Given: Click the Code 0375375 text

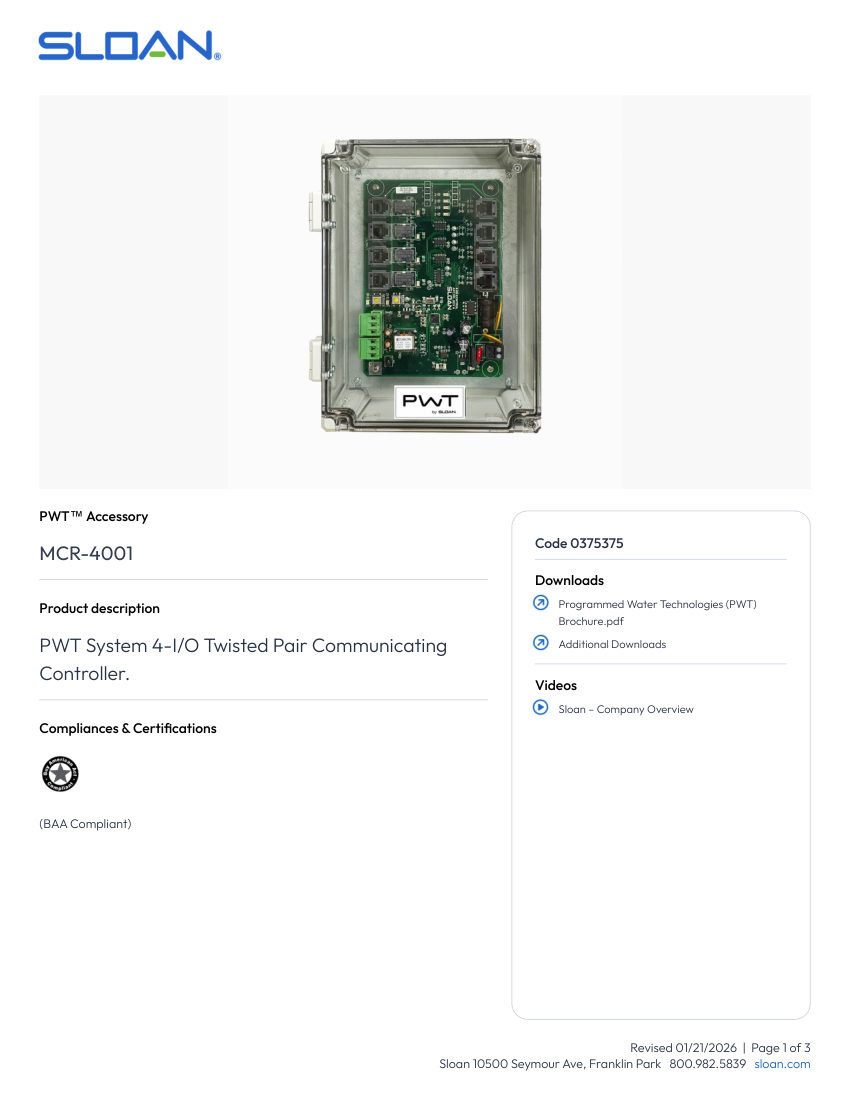Looking at the screenshot, I should pyautogui.click(x=579, y=543).
